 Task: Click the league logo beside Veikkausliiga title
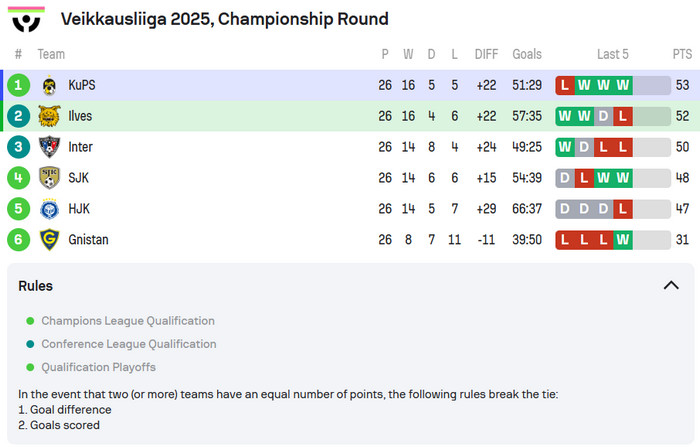point(26,18)
